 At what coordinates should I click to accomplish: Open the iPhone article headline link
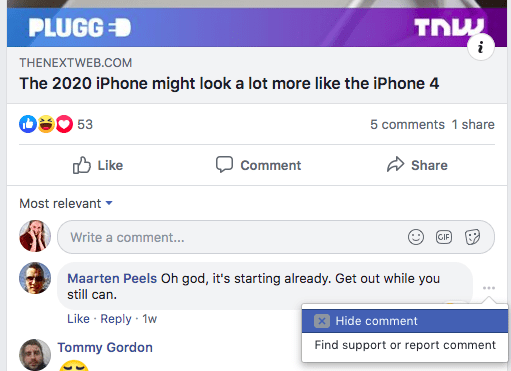pos(229,83)
